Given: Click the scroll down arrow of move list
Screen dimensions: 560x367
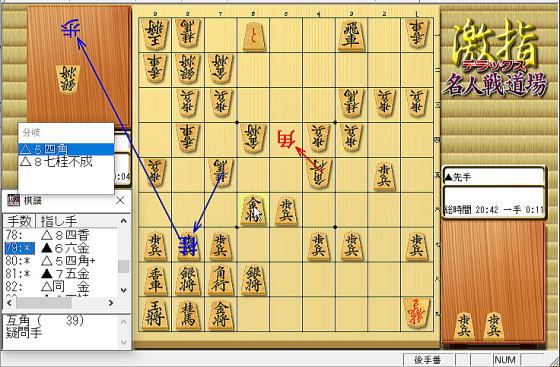Looking at the screenshot, I should pos(124,290).
